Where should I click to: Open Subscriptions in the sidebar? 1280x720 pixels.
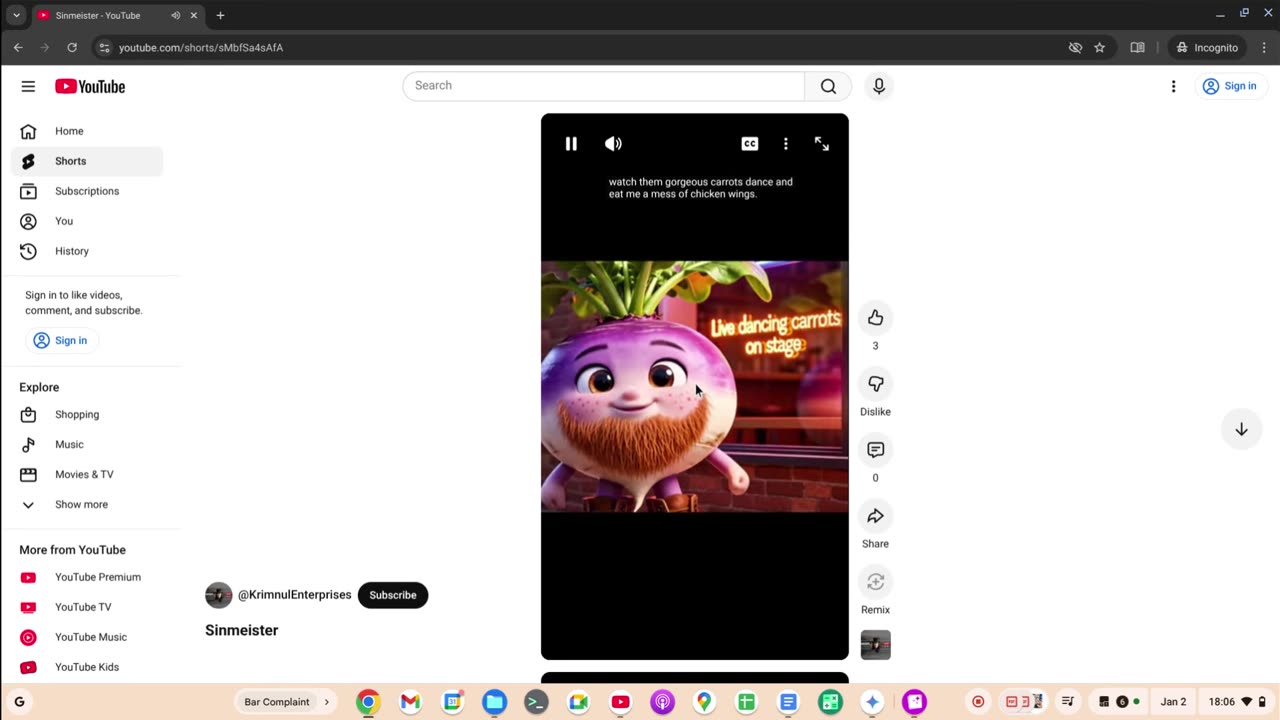pos(87,191)
